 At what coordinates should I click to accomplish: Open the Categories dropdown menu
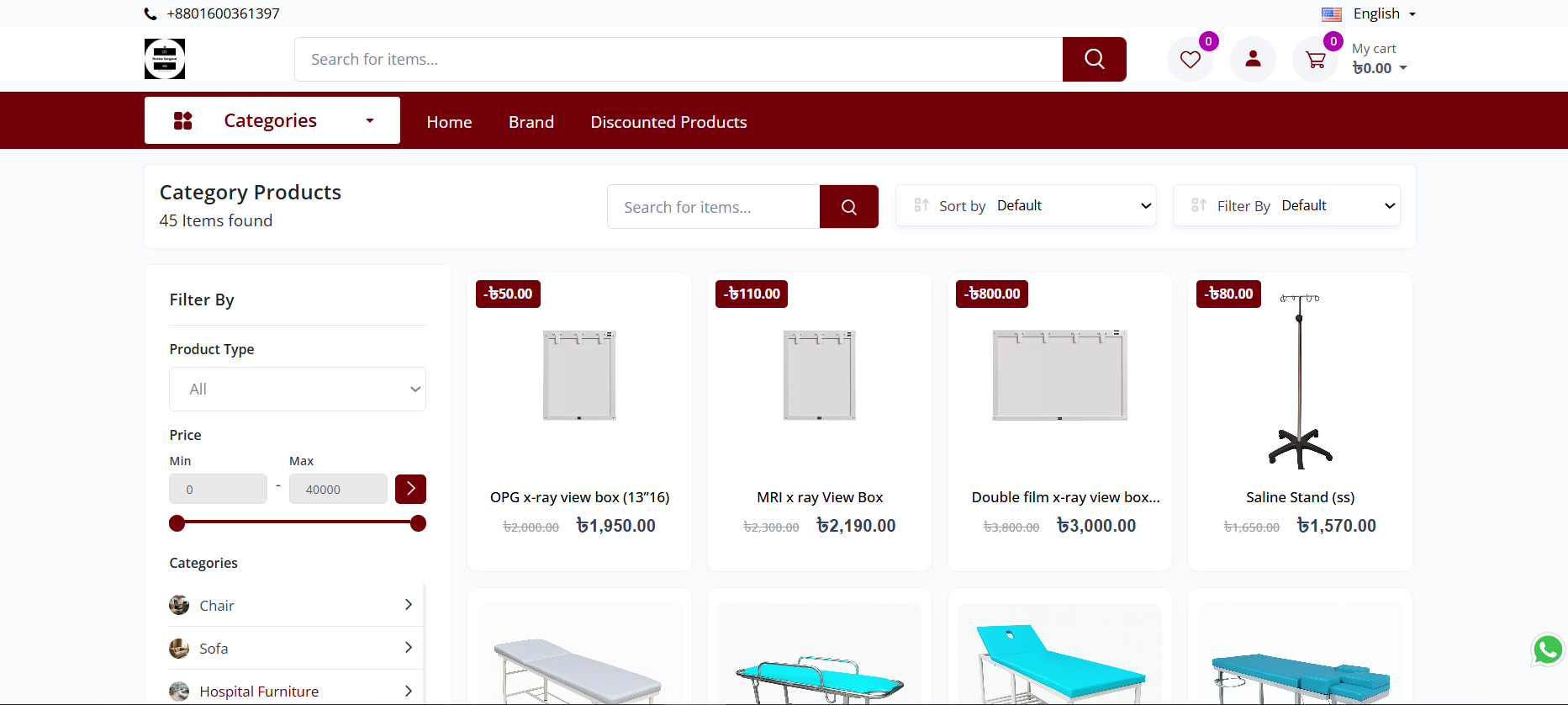(272, 120)
